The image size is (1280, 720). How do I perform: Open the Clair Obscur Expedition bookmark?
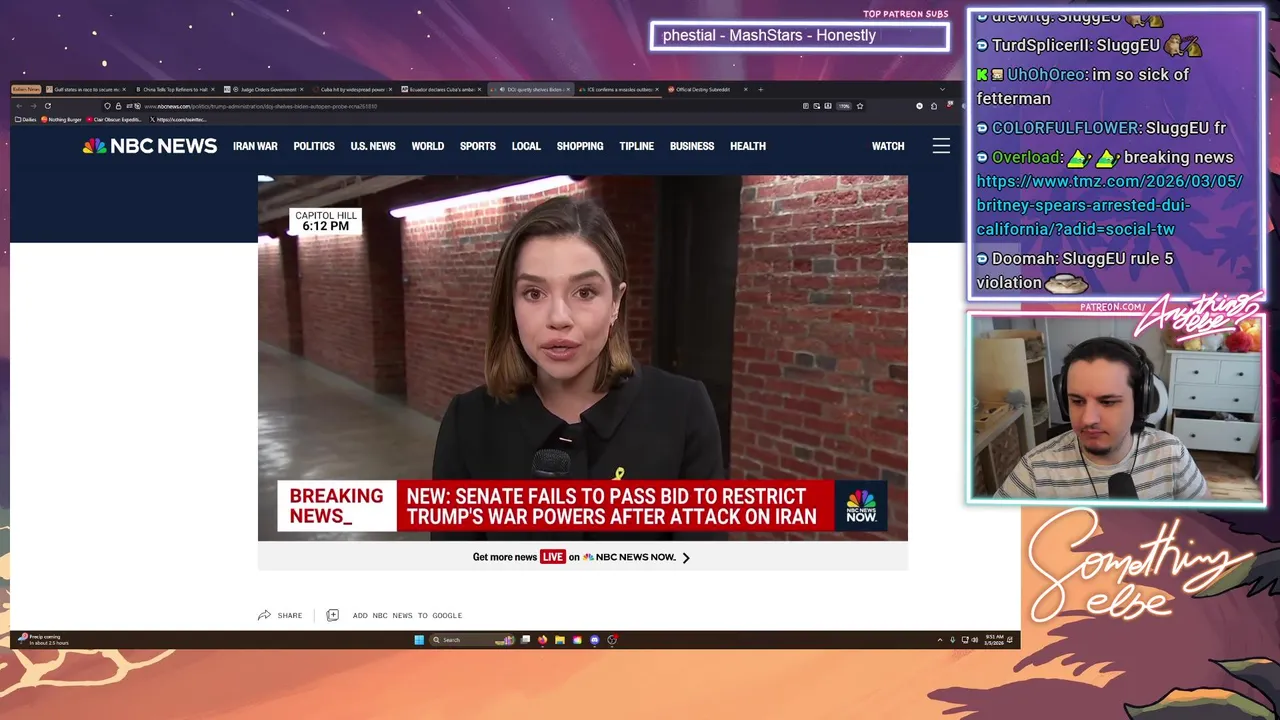114,119
